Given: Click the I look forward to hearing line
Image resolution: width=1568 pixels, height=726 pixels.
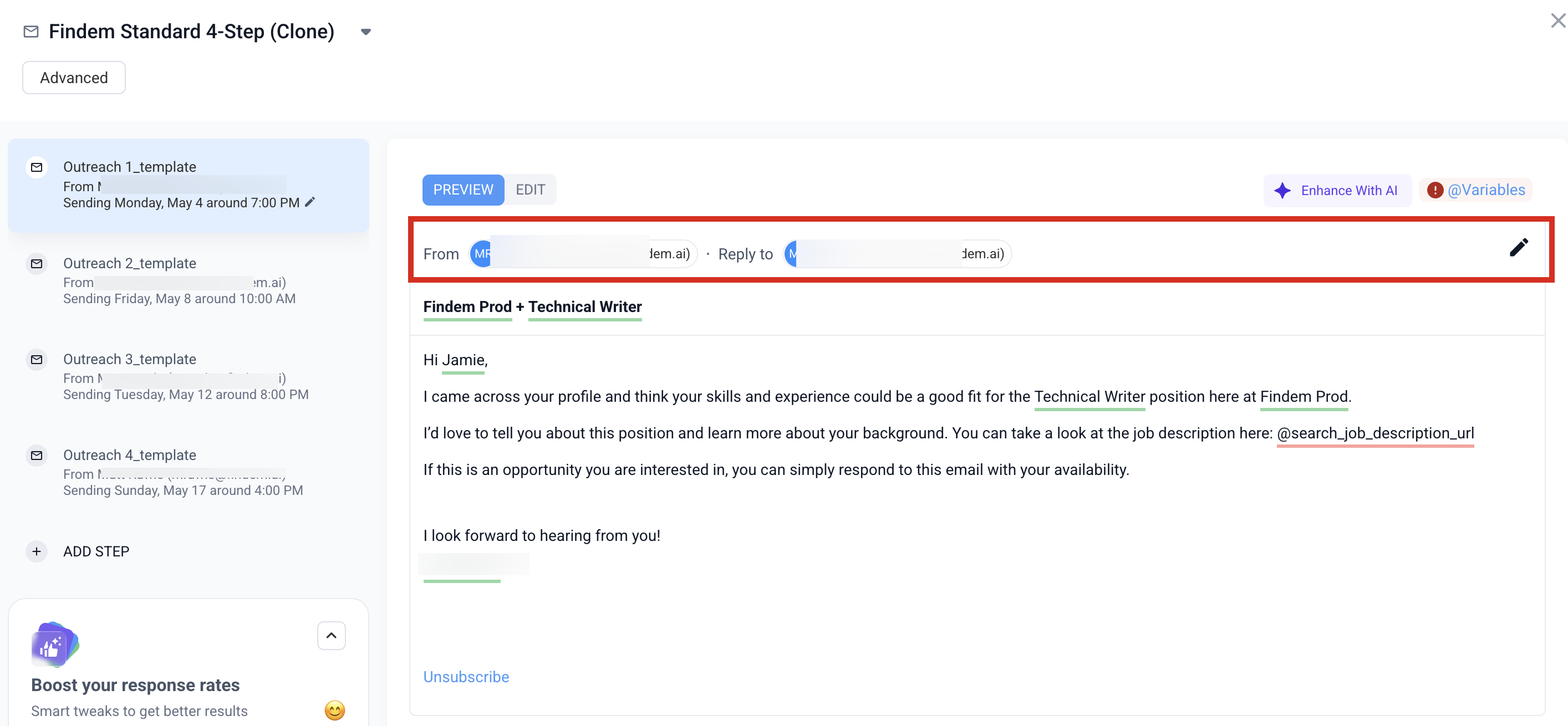Looking at the screenshot, I should (x=542, y=535).
